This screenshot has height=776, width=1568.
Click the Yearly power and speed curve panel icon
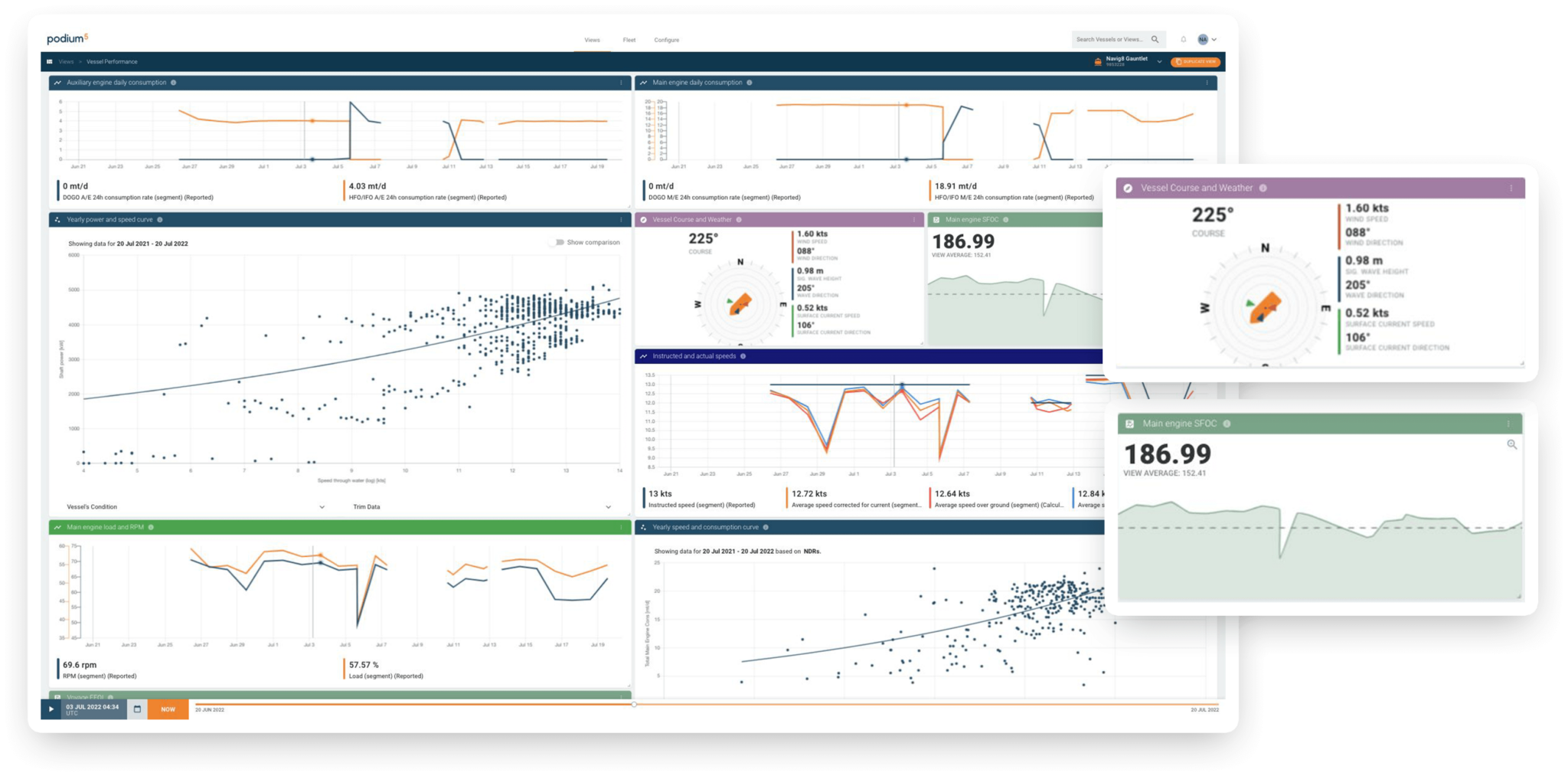pos(57,219)
